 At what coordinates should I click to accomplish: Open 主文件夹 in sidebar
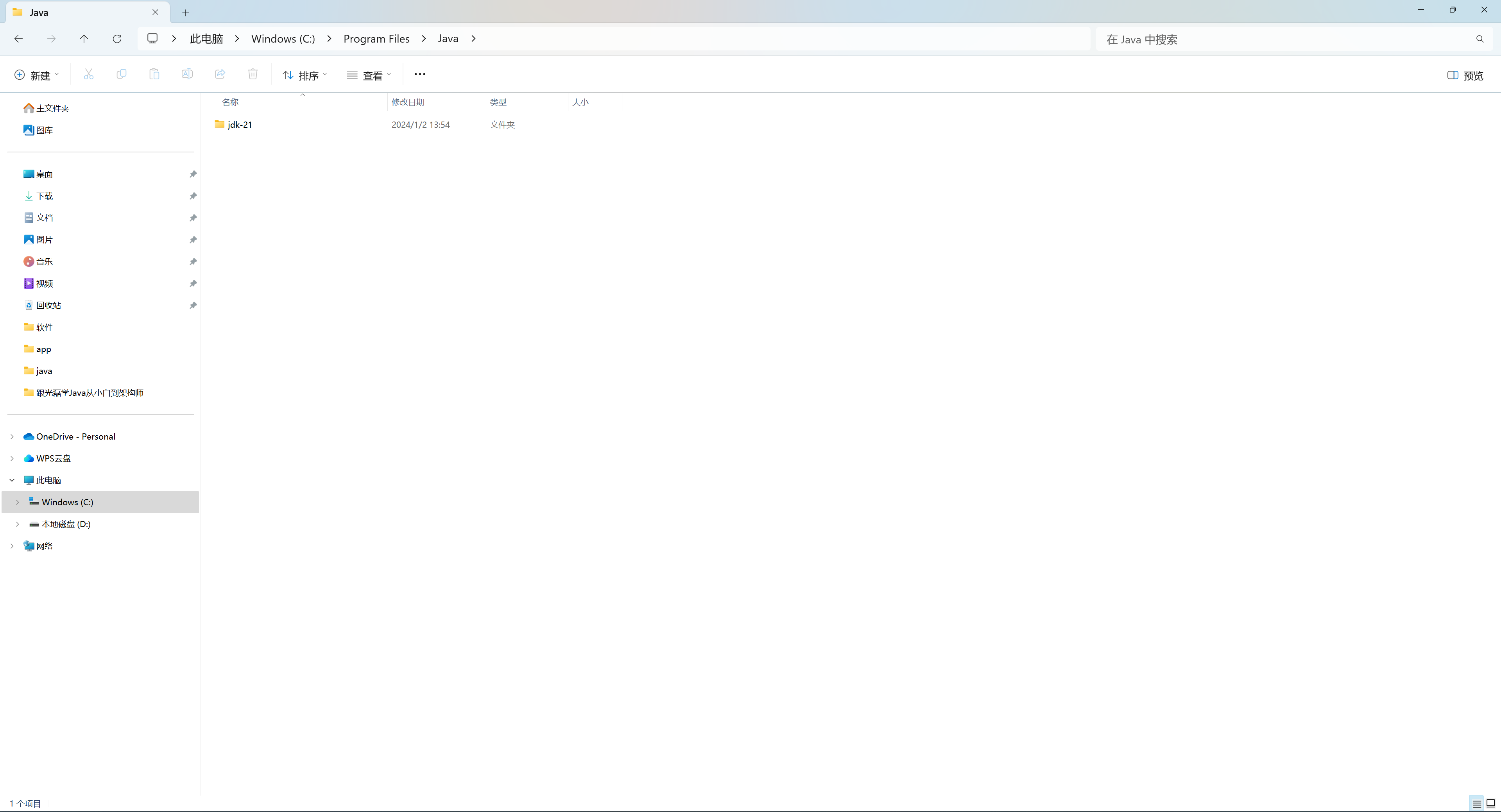click(46, 108)
